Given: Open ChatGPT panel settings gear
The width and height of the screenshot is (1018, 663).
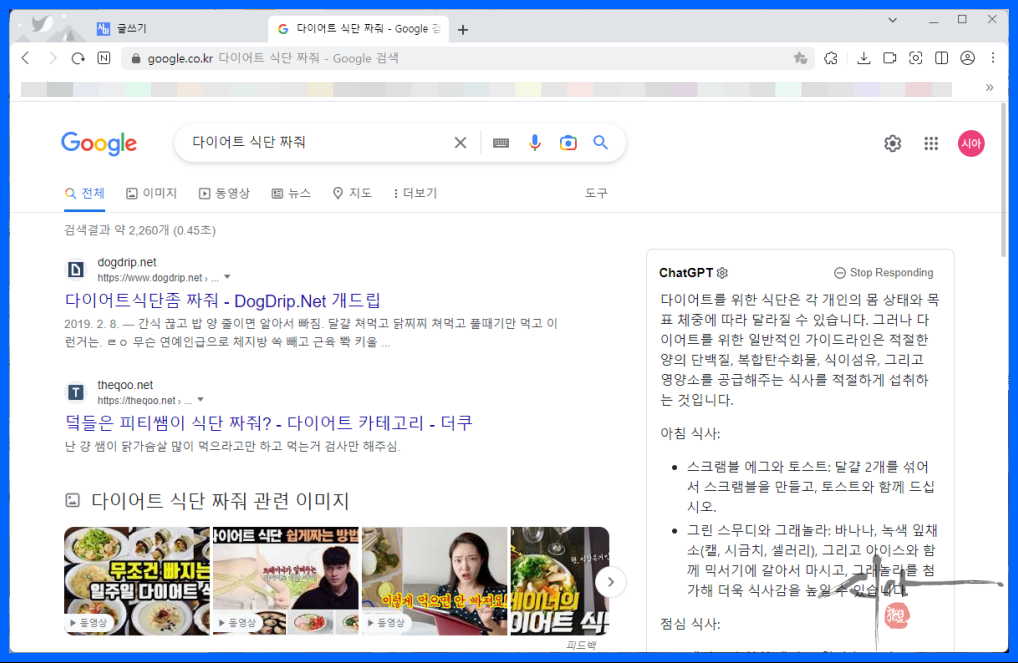Looking at the screenshot, I should (722, 273).
